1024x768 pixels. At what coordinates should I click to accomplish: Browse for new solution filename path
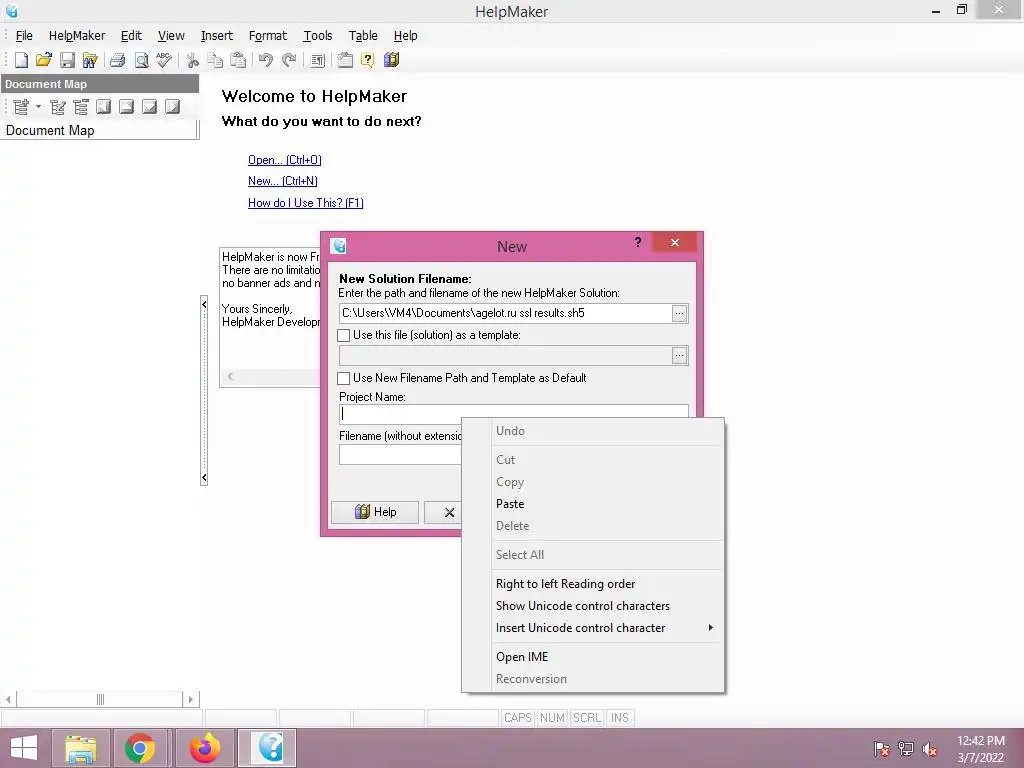(x=680, y=313)
